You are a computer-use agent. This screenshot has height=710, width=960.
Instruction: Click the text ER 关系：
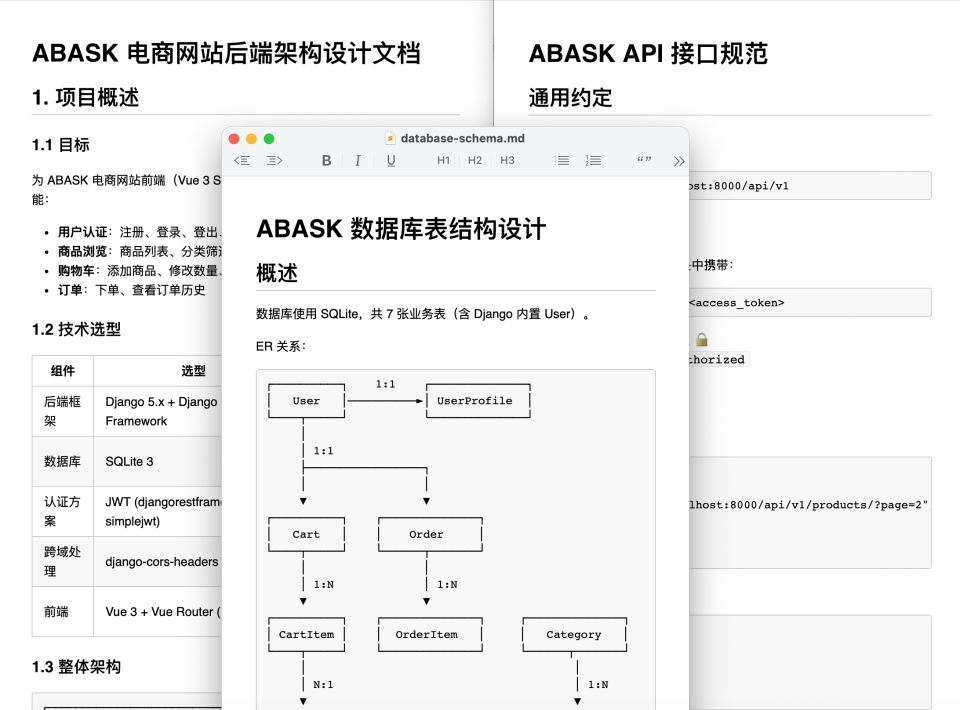tap(281, 346)
